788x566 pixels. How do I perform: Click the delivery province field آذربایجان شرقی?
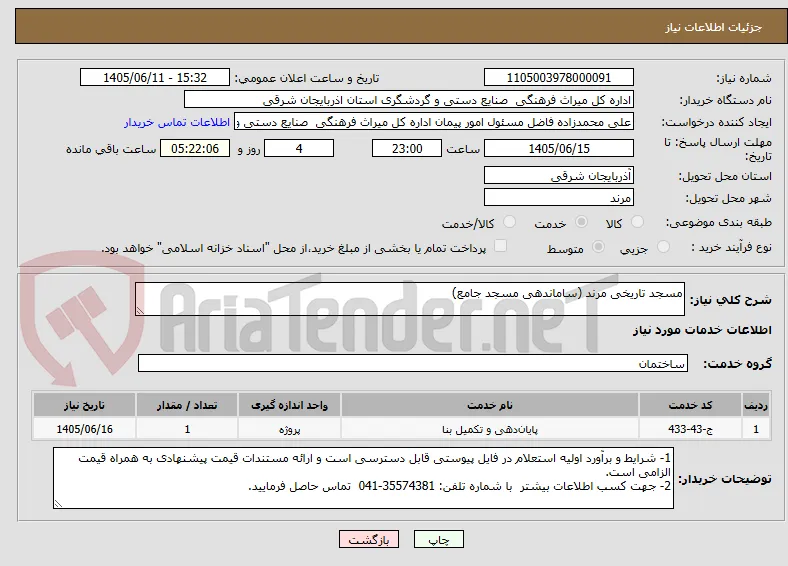pyautogui.click(x=559, y=175)
